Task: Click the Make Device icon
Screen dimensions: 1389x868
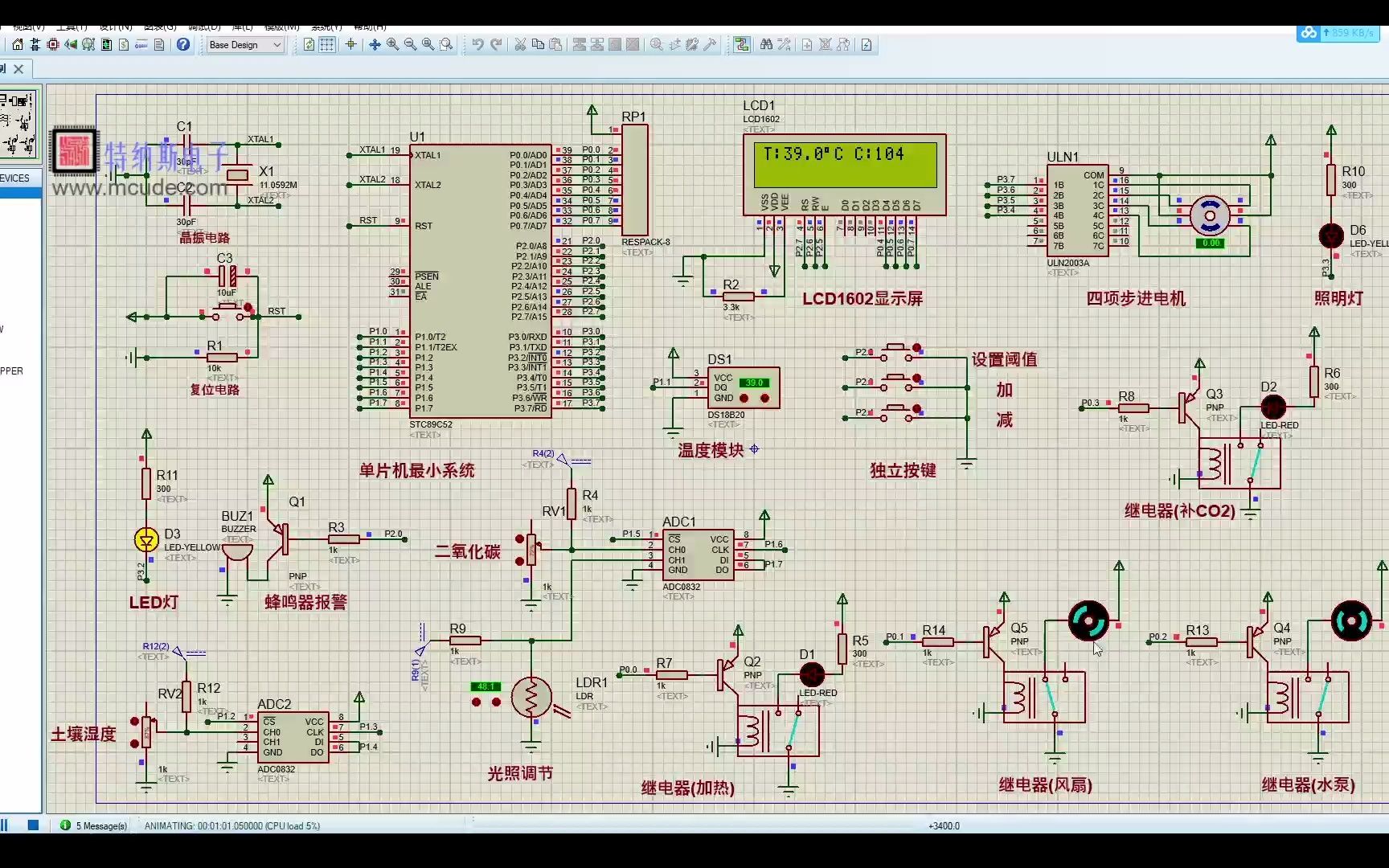Action: 674,45
